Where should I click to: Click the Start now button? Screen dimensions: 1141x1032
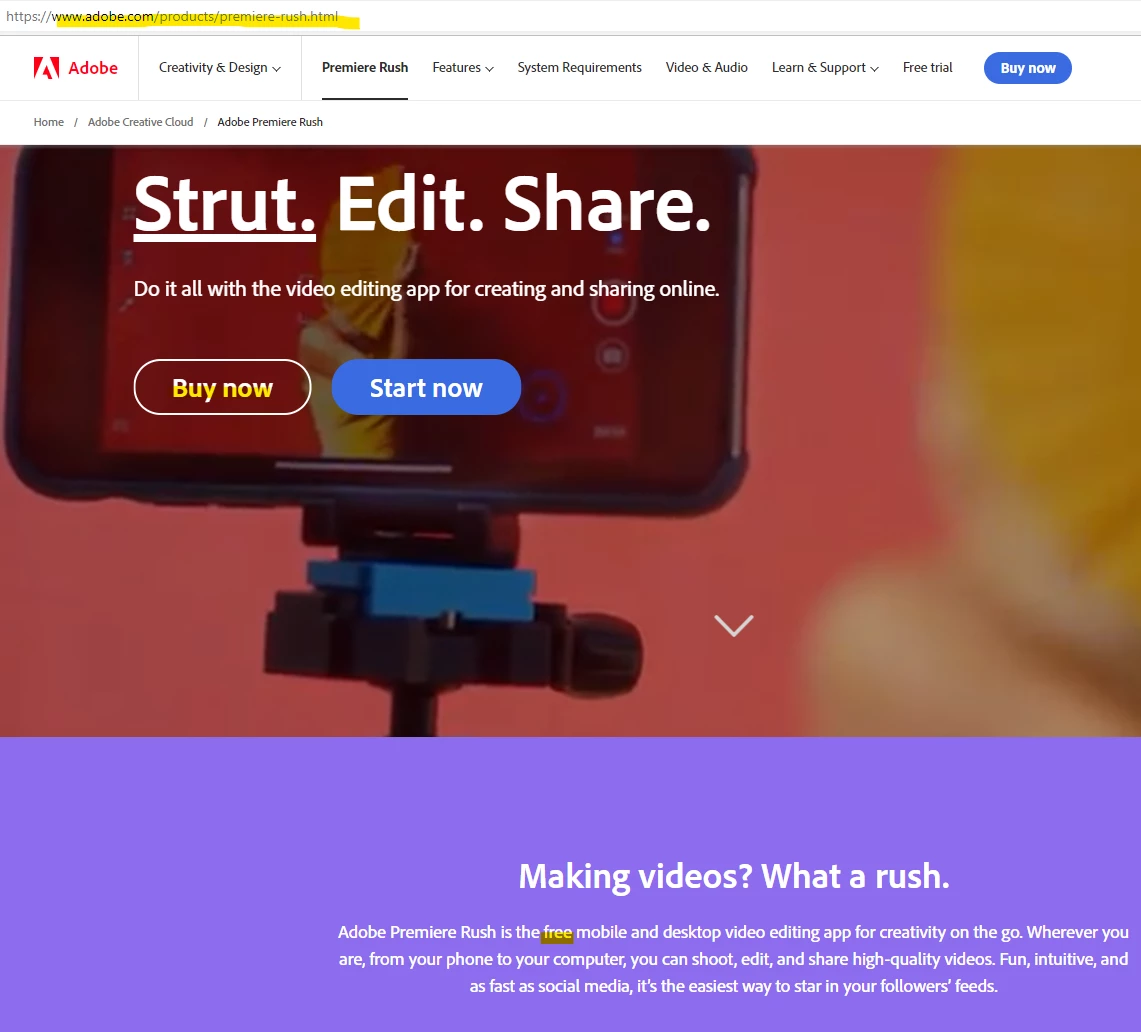426,387
